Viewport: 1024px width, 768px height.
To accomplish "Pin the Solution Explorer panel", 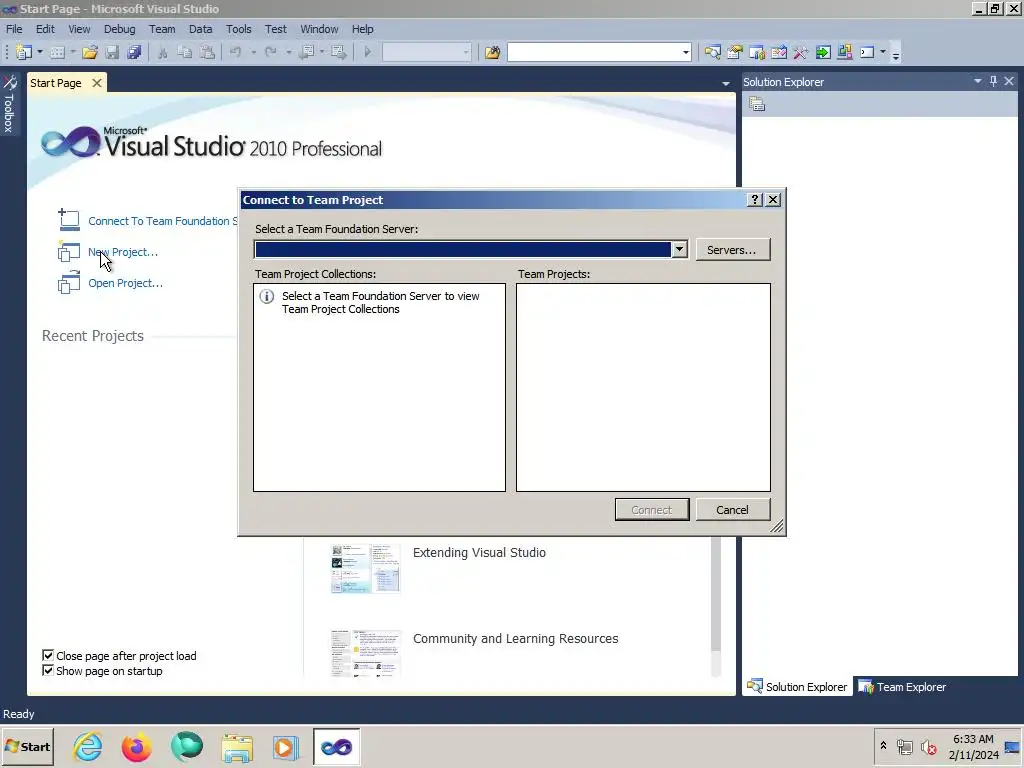I will [993, 81].
